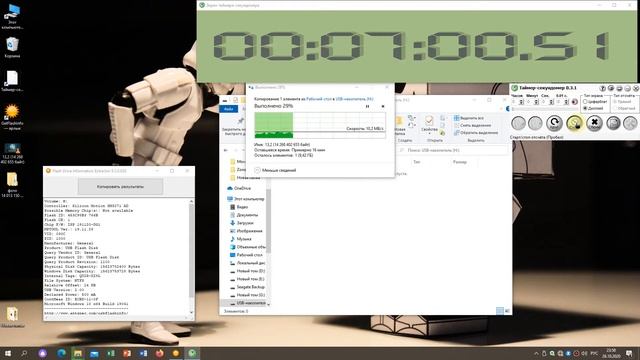
Task: Open the Рабочий стол link in copy dialog
Action: click(319, 99)
